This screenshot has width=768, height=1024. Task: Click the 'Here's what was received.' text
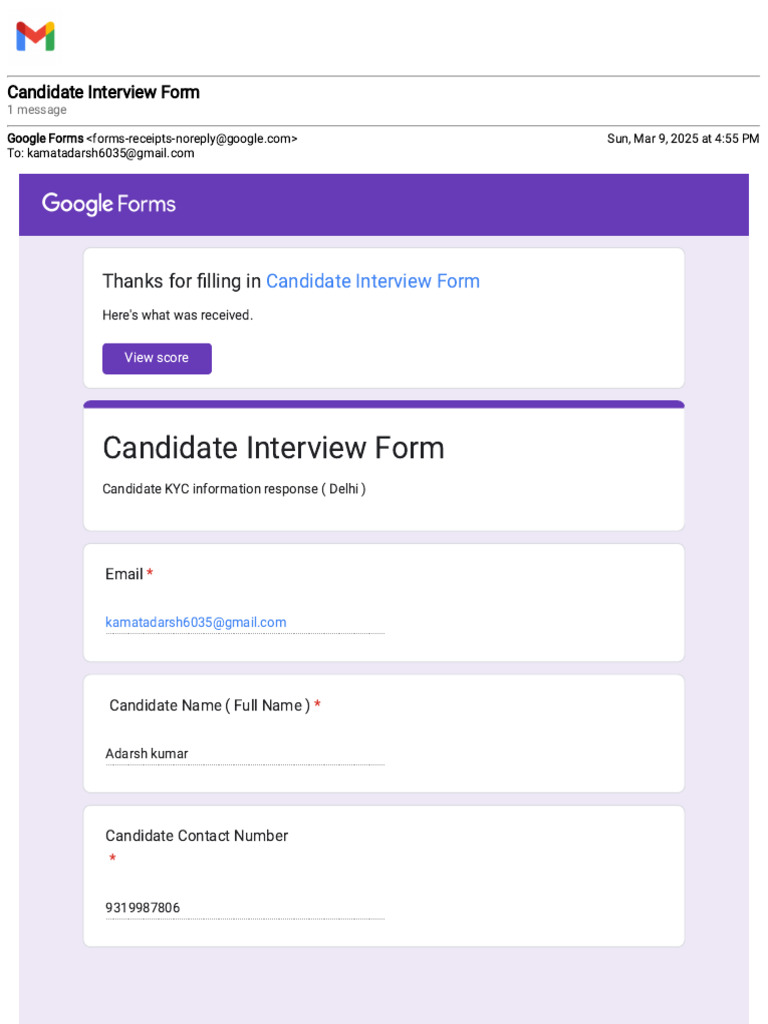click(177, 315)
